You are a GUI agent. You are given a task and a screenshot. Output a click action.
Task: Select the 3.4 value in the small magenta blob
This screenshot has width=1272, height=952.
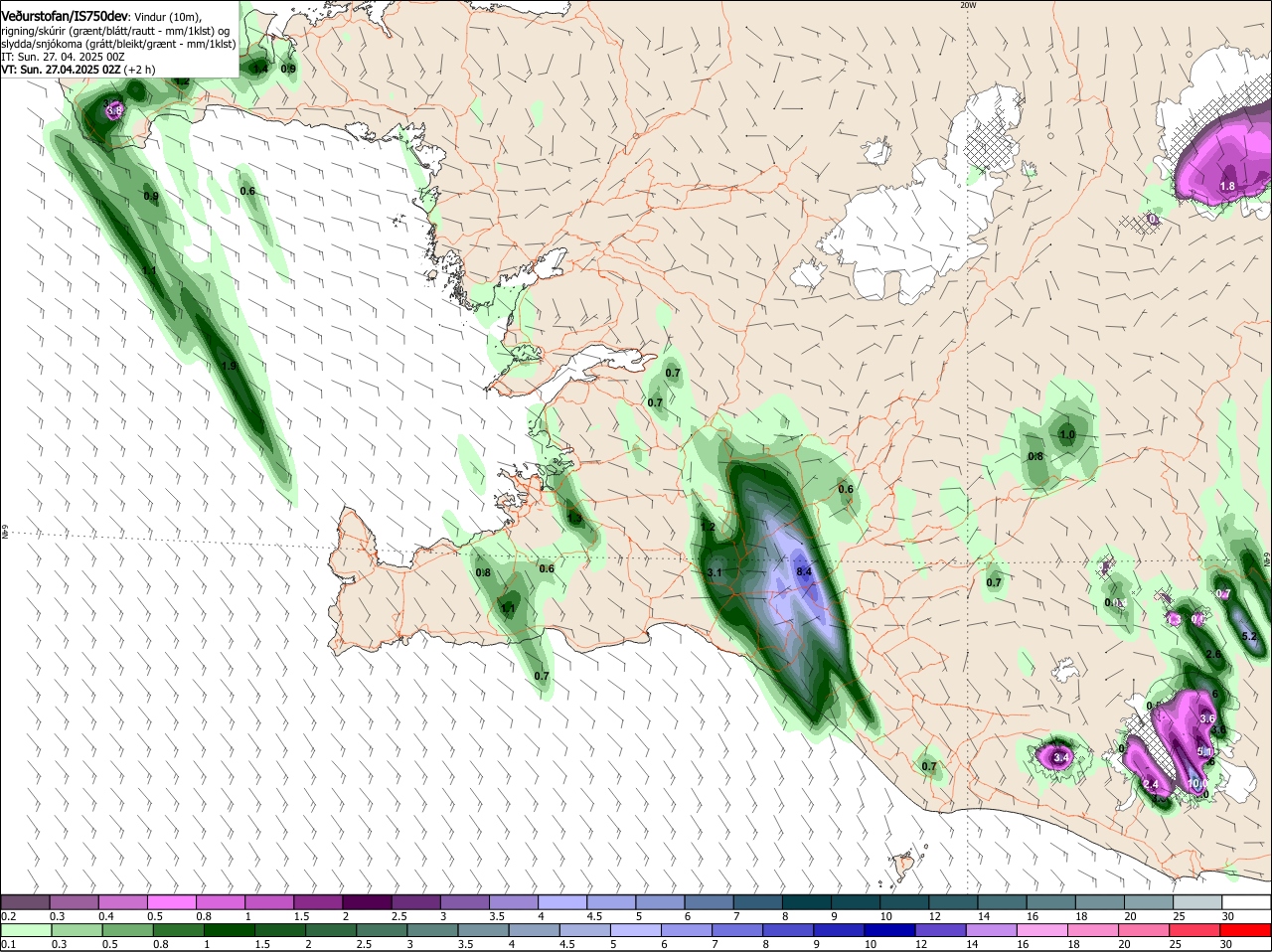click(1061, 758)
